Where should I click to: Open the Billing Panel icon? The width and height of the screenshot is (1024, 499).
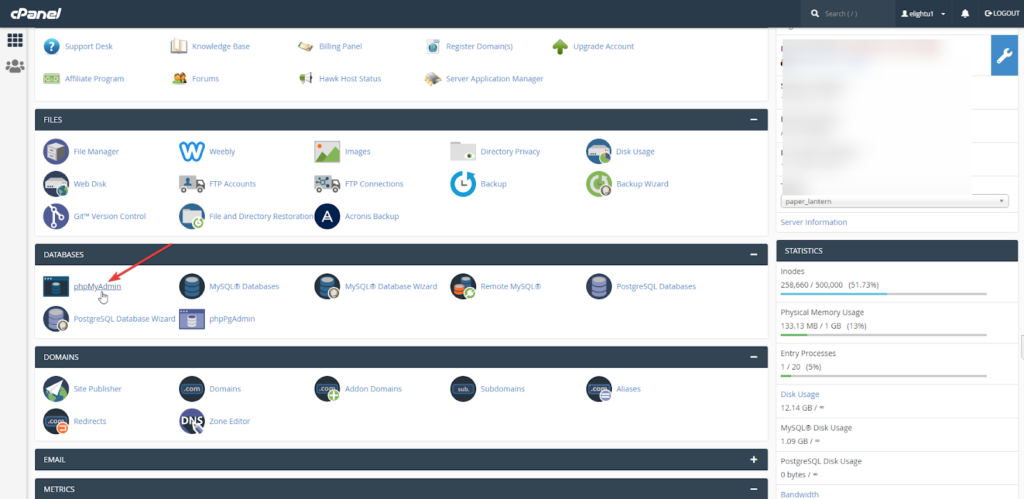click(x=306, y=46)
